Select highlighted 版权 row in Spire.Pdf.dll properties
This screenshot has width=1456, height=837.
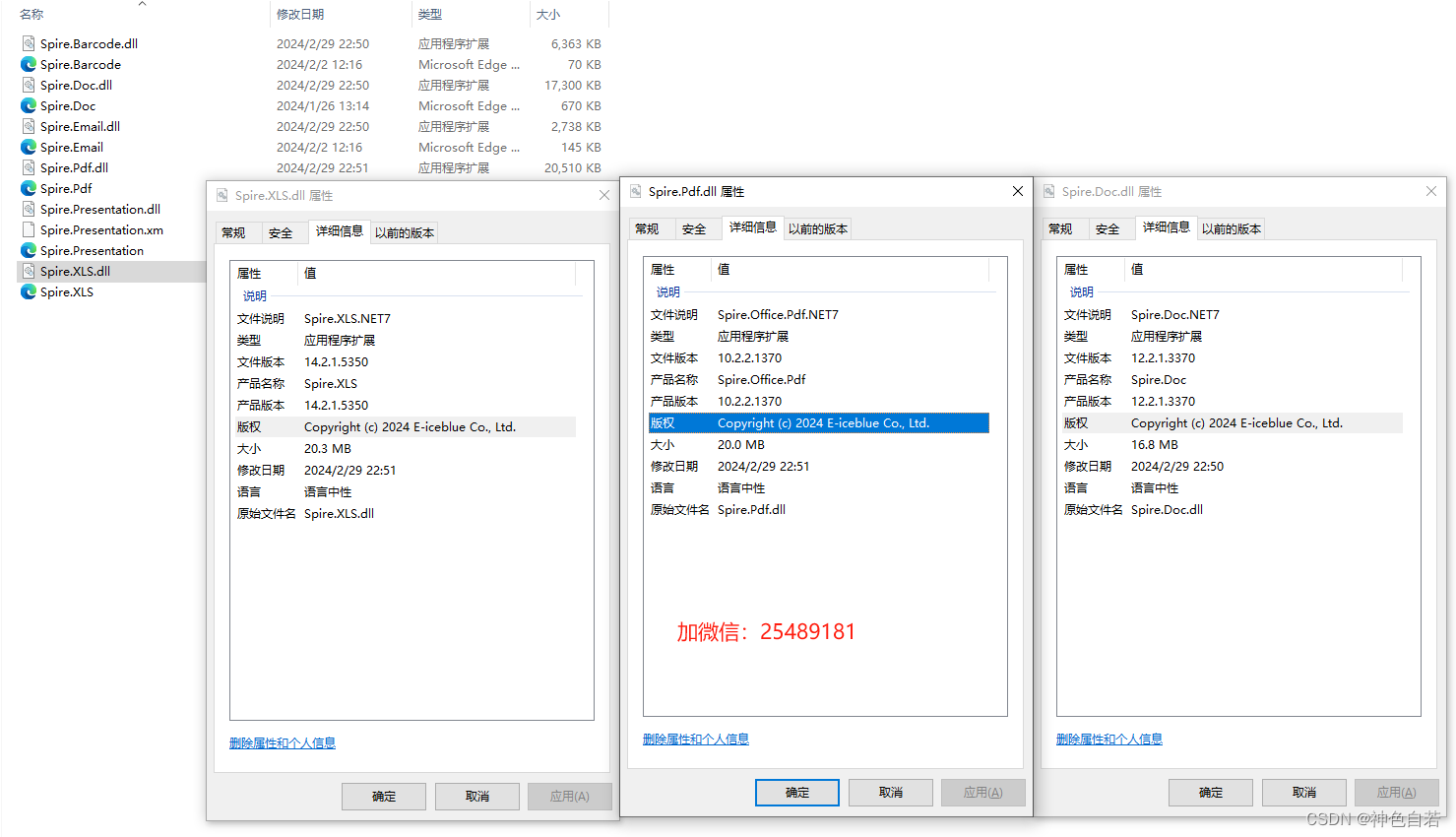(x=818, y=423)
